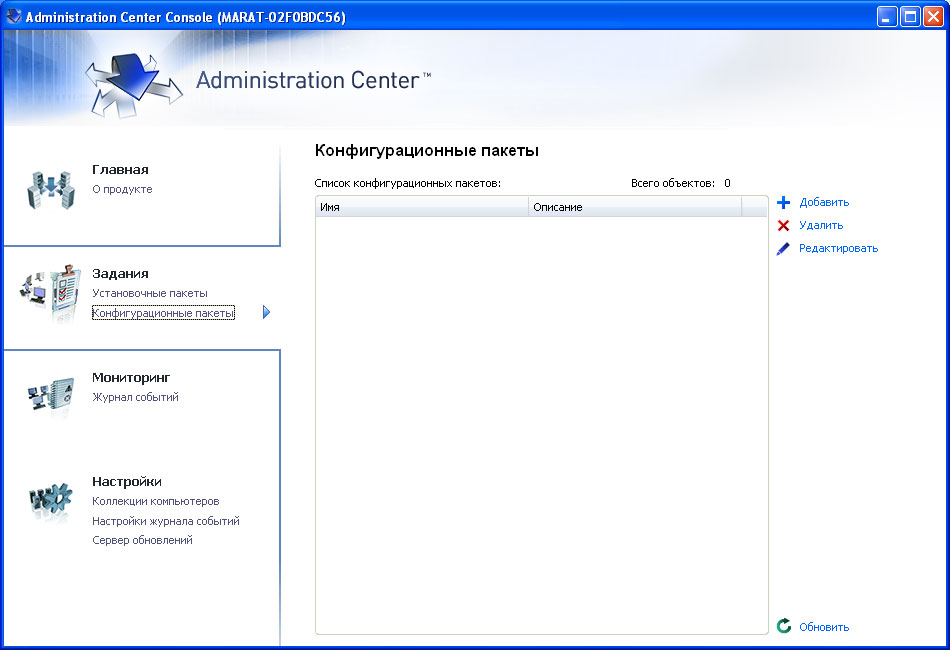950x650 pixels.
Task: Select Конфигурационные пакеты in sidebar
Action: coord(163,313)
